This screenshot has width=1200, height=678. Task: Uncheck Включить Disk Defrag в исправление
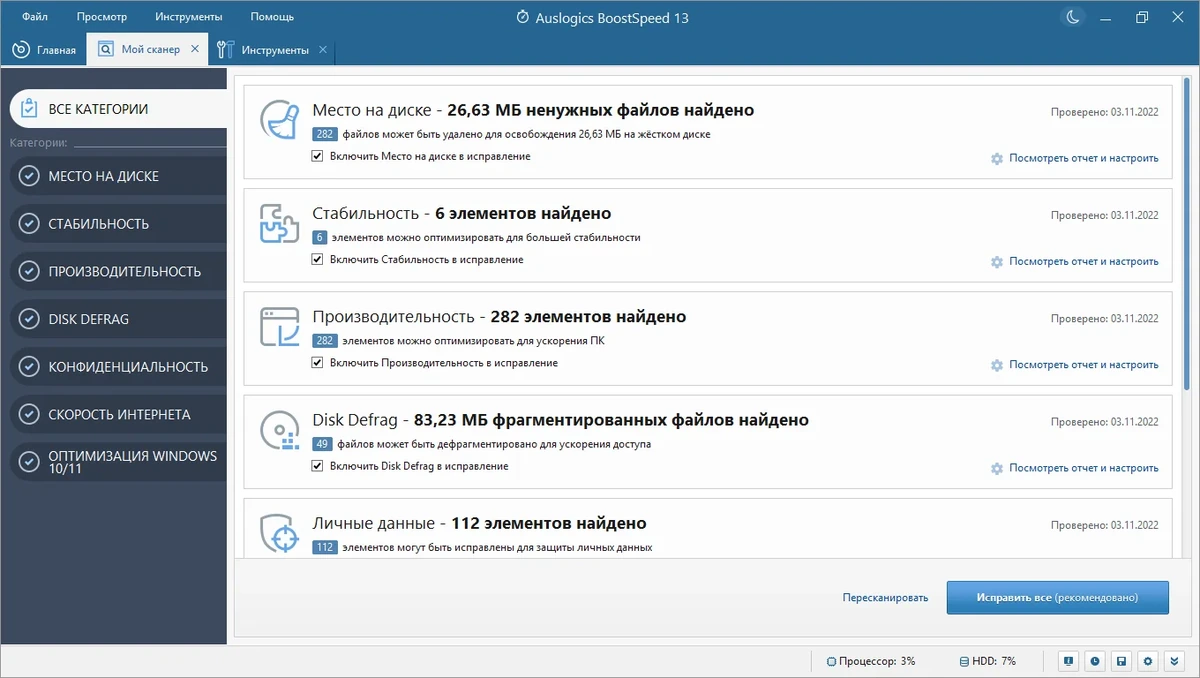(317, 466)
